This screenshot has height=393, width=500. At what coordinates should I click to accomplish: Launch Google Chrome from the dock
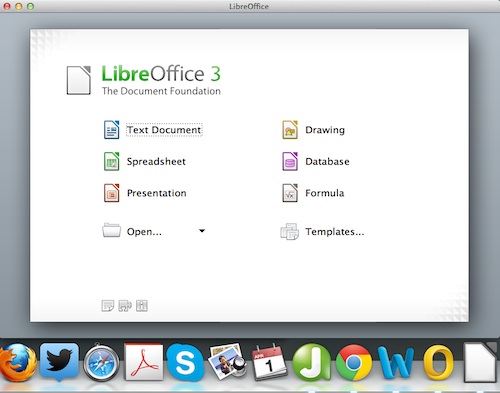click(x=354, y=363)
